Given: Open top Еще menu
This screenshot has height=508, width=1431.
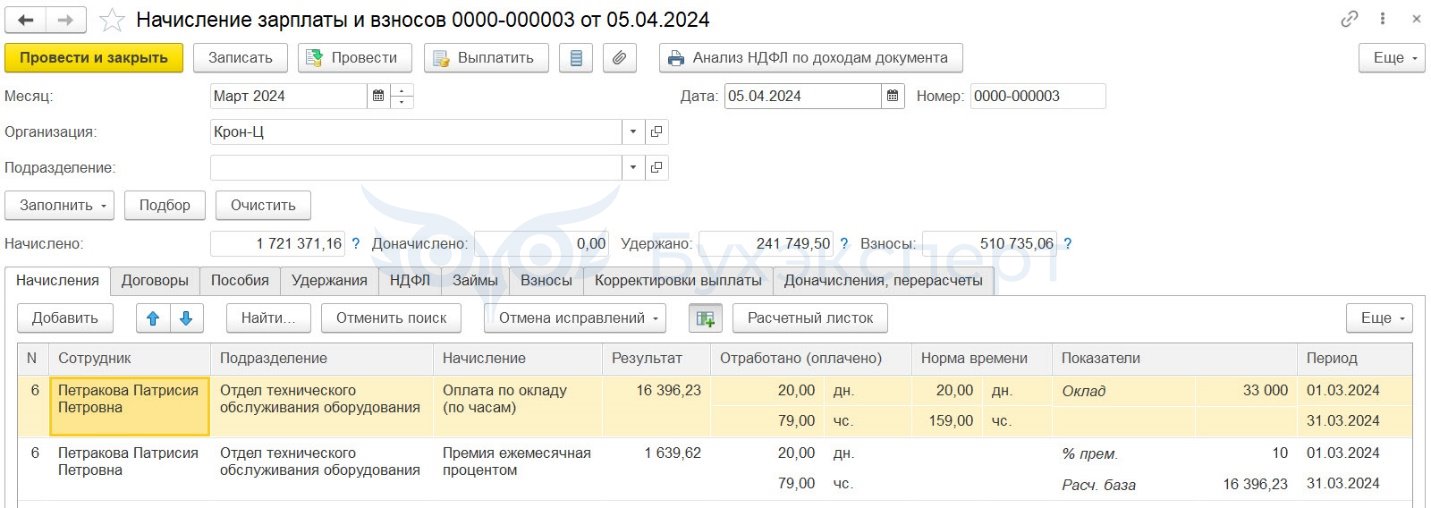Looking at the screenshot, I should pos(1391,58).
